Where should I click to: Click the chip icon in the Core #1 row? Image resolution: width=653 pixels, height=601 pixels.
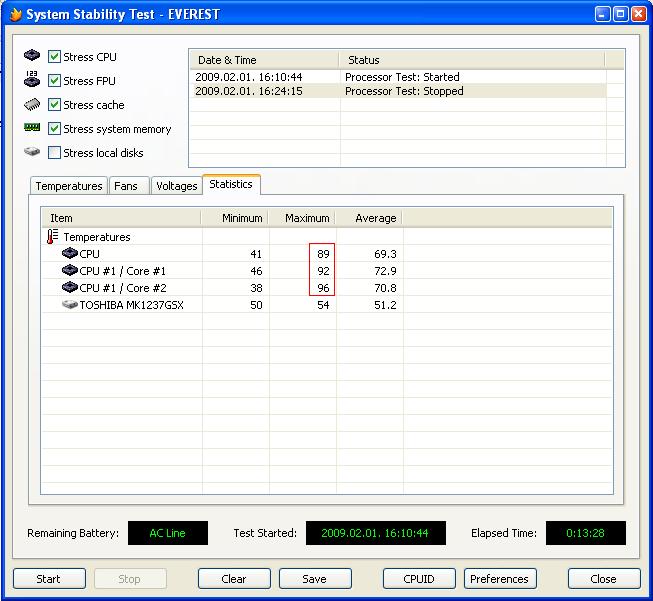click(x=70, y=270)
